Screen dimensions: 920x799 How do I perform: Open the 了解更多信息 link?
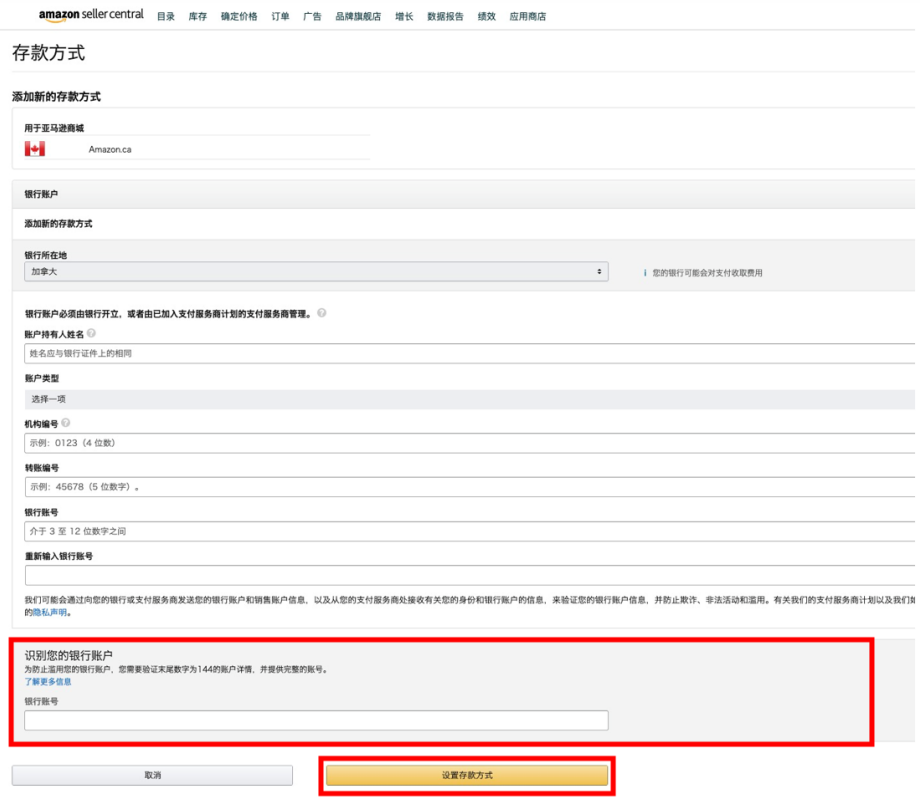[x=48, y=681]
